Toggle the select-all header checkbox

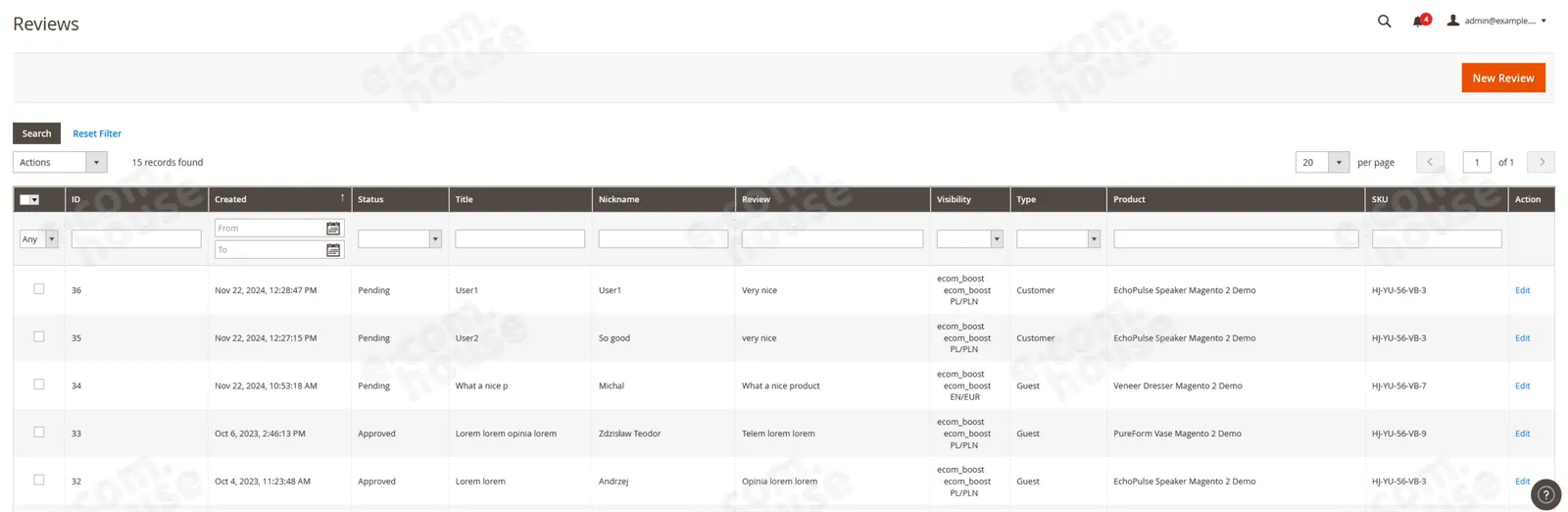pyautogui.click(x=25, y=199)
